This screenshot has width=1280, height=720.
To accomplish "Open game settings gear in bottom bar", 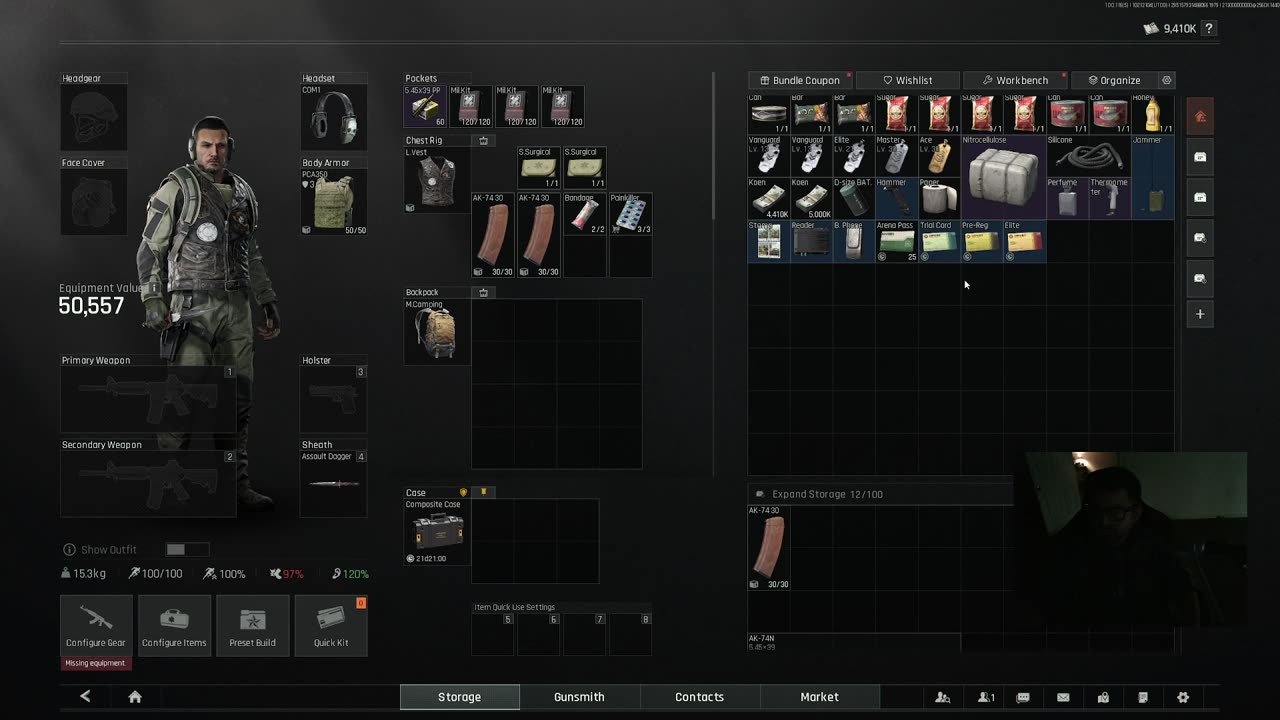I will pyautogui.click(x=1183, y=697).
